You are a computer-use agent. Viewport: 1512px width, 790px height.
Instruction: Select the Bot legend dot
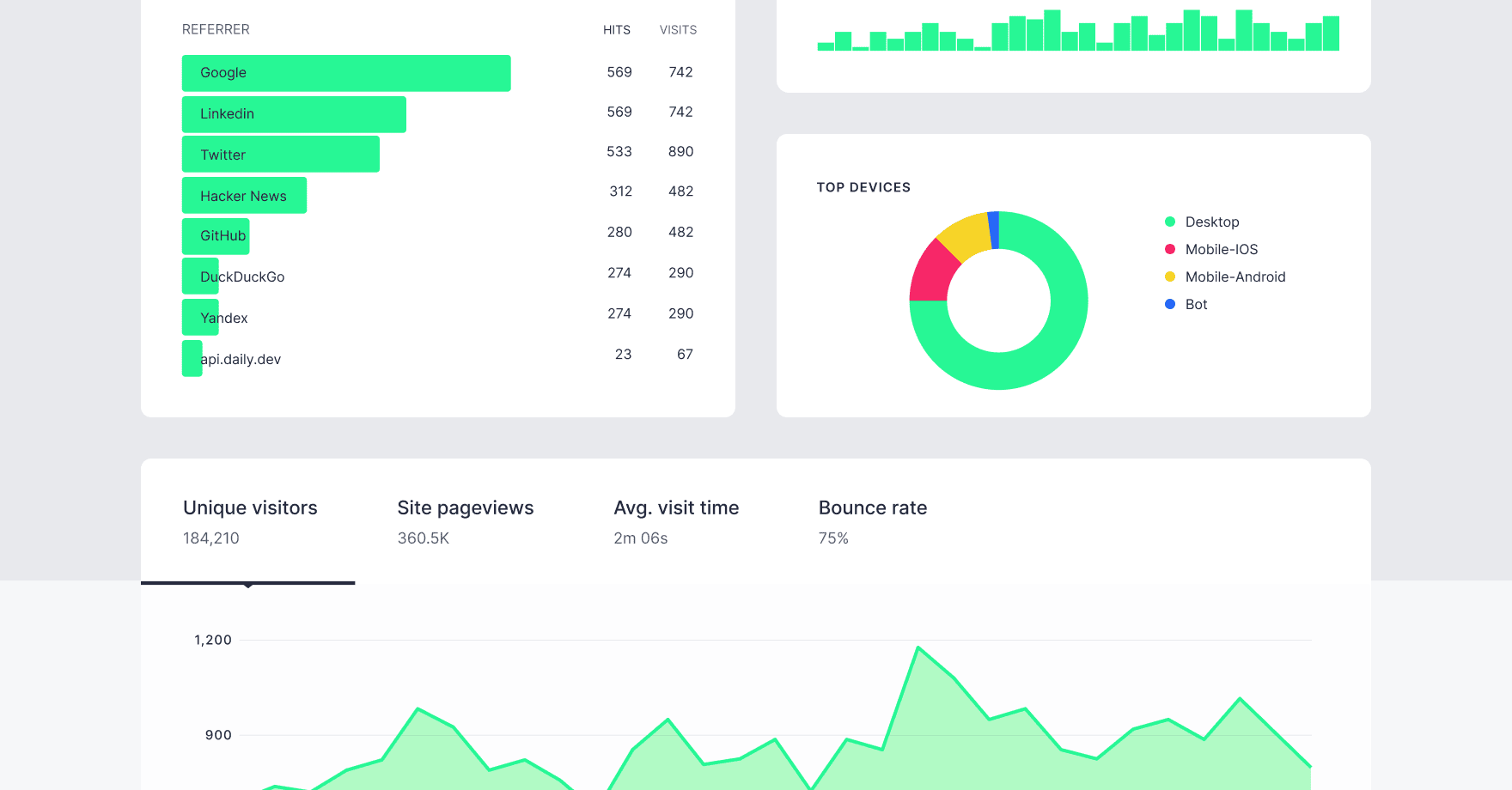[x=1168, y=304]
